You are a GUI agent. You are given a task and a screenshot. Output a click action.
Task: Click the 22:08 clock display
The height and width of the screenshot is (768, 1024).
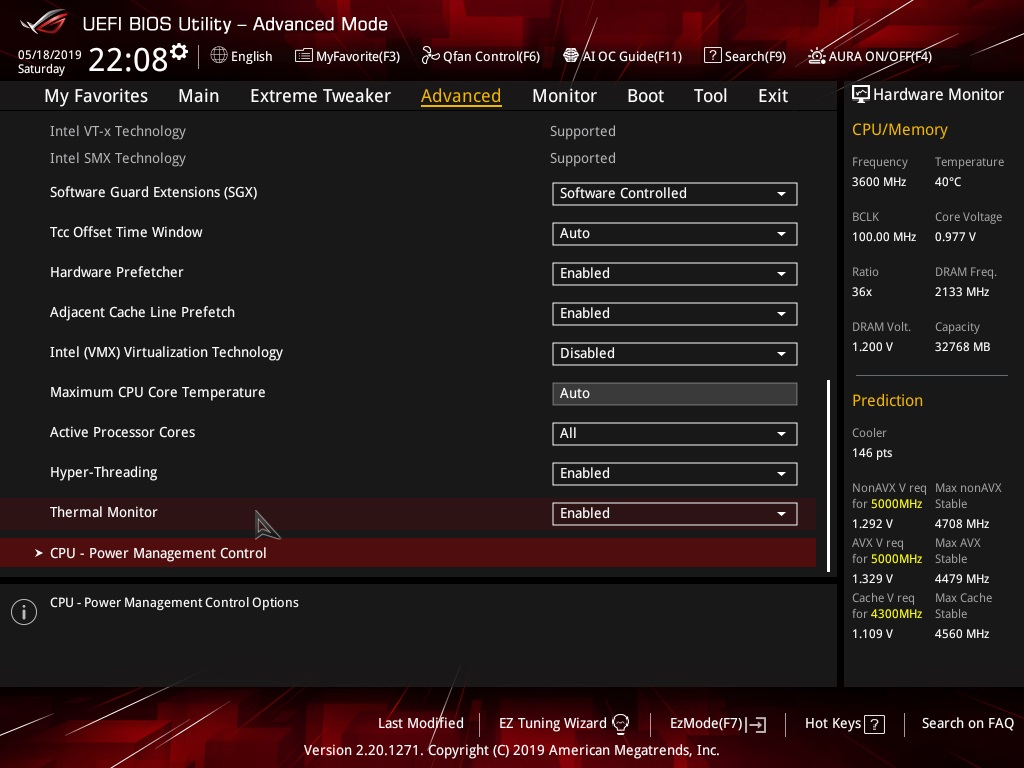[x=128, y=59]
